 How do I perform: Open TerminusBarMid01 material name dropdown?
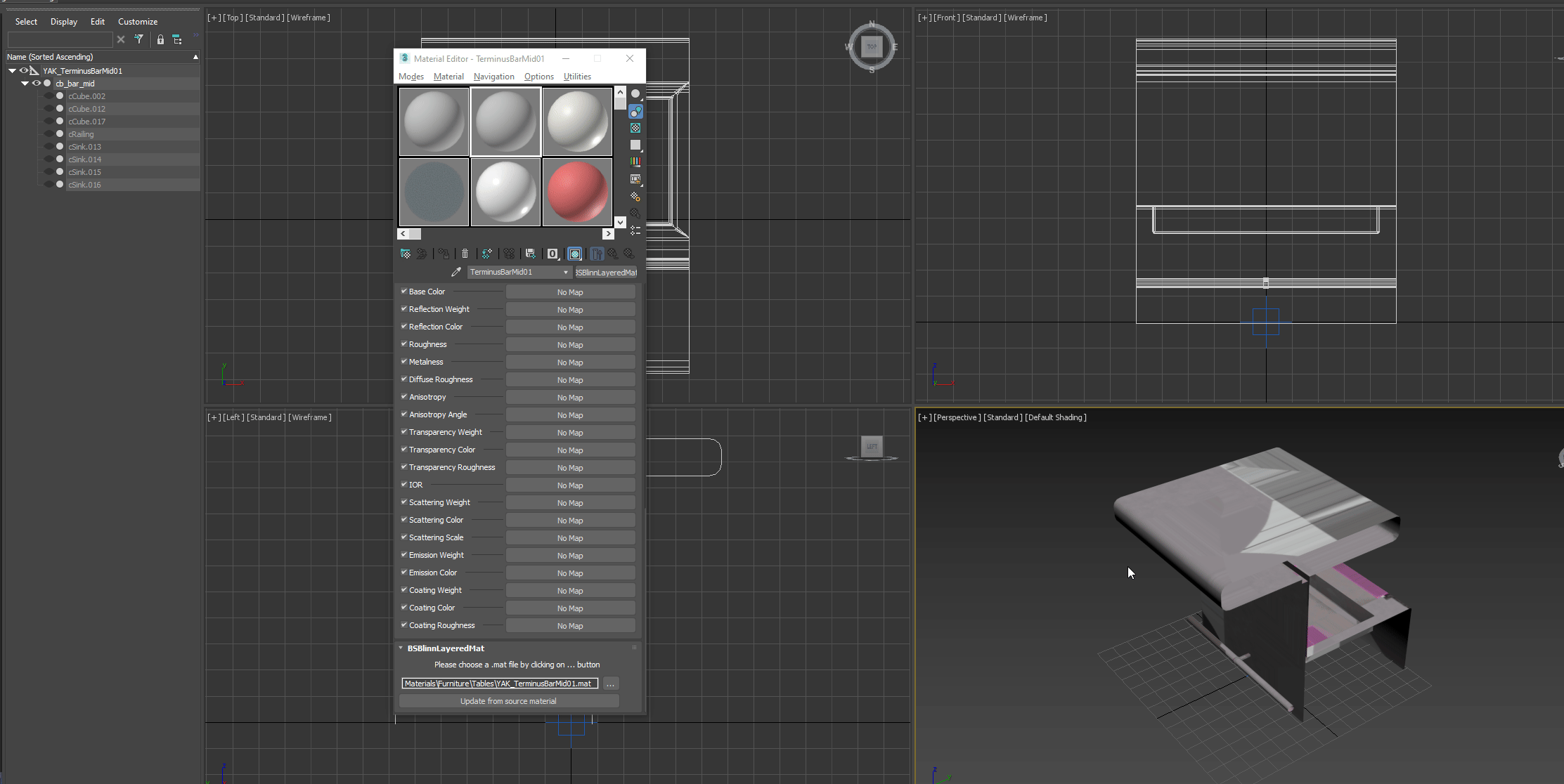pos(565,272)
